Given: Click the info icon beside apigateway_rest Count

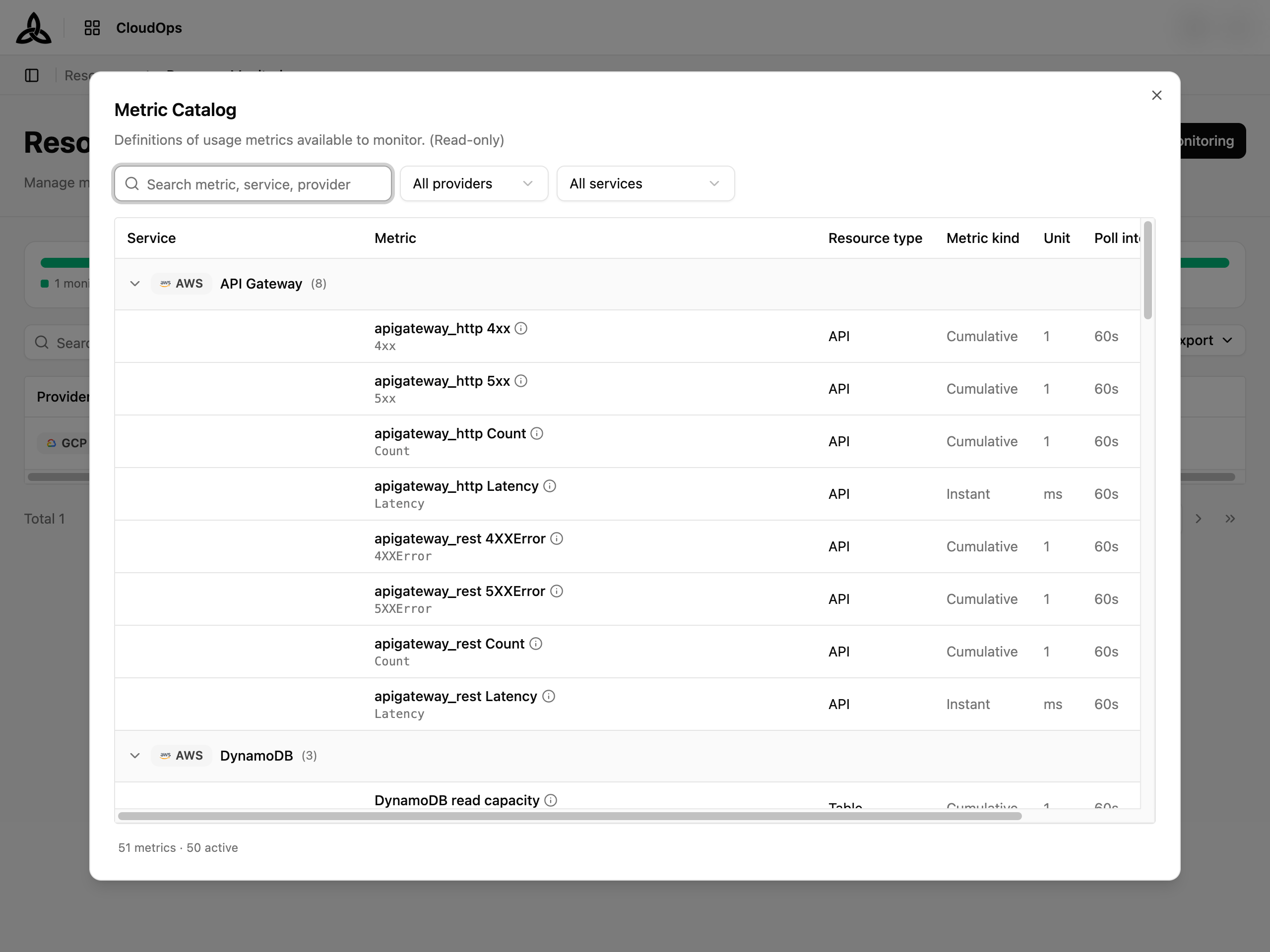Looking at the screenshot, I should tap(536, 644).
